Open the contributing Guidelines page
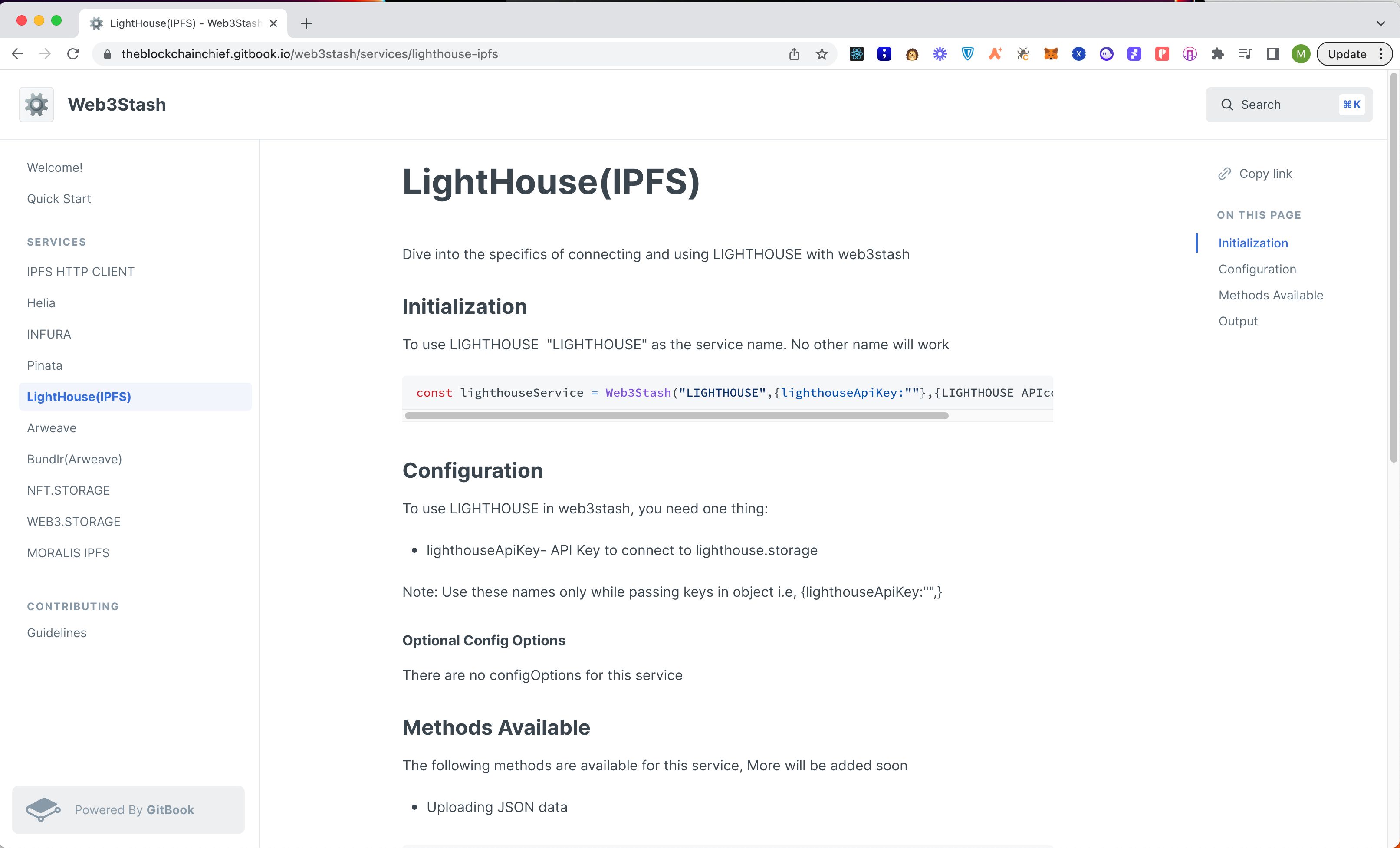Image resolution: width=1400 pixels, height=848 pixels. [x=57, y=633]
